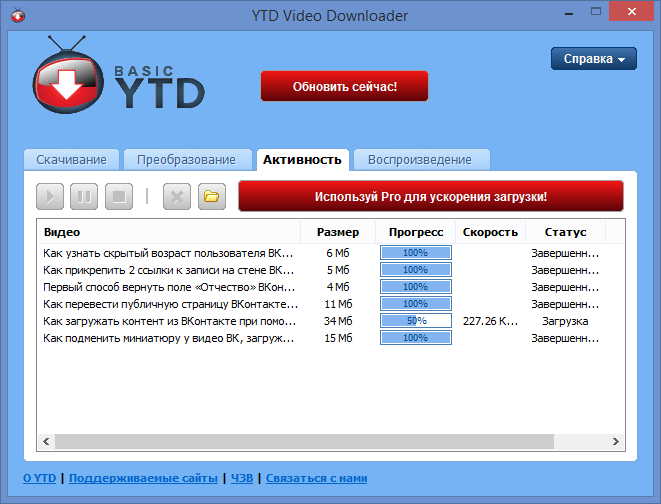Select row 'Как перевести публичную страницу ВКонтакте'
This screenshot has height=504, width=661.
point(330,304)
